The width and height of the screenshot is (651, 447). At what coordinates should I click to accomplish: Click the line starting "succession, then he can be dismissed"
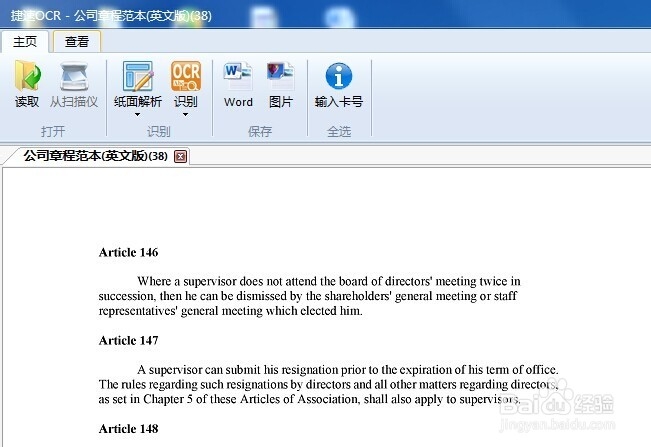[308, 296]
